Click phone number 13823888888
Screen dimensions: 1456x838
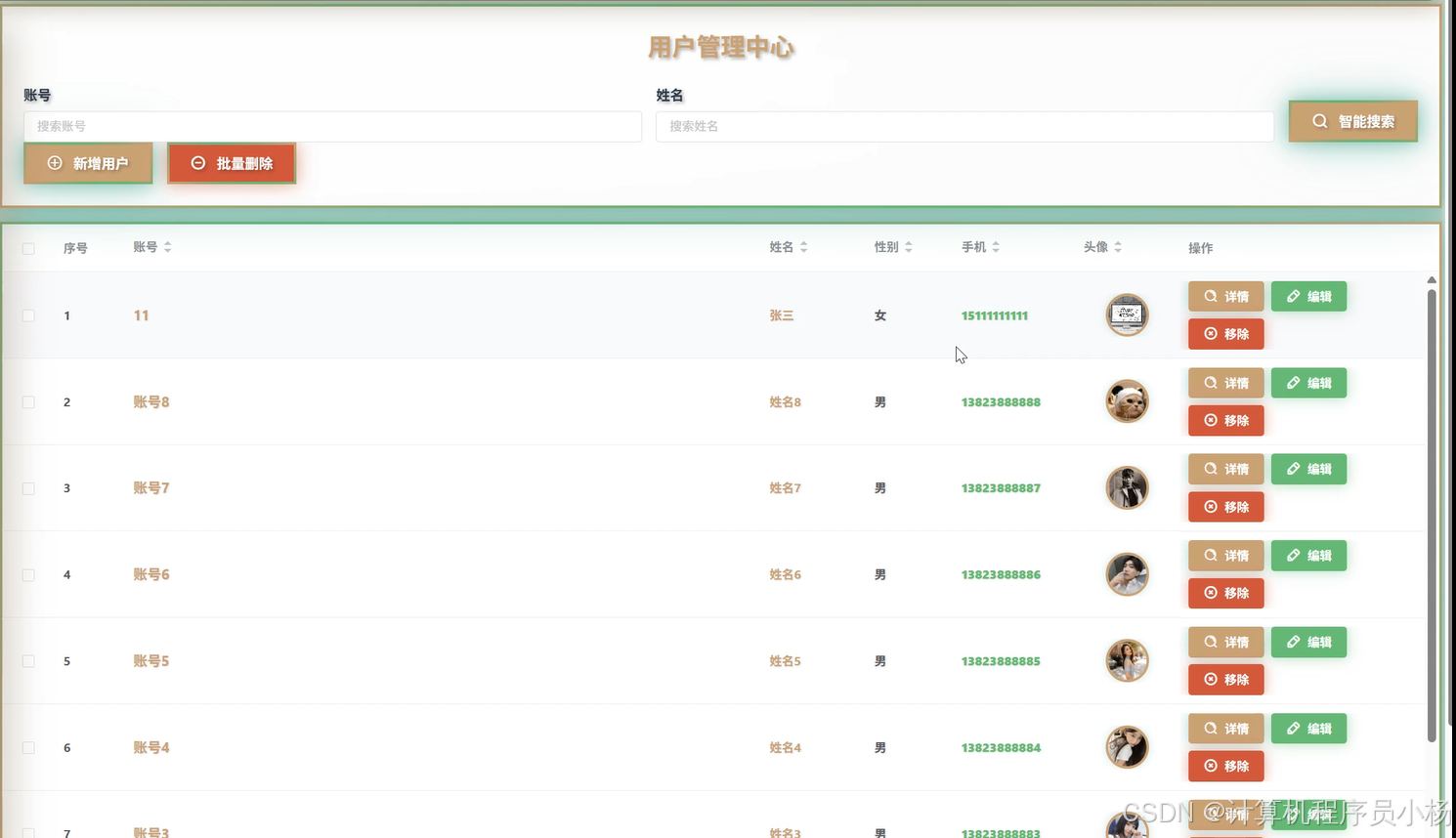tap(1001, 402)
